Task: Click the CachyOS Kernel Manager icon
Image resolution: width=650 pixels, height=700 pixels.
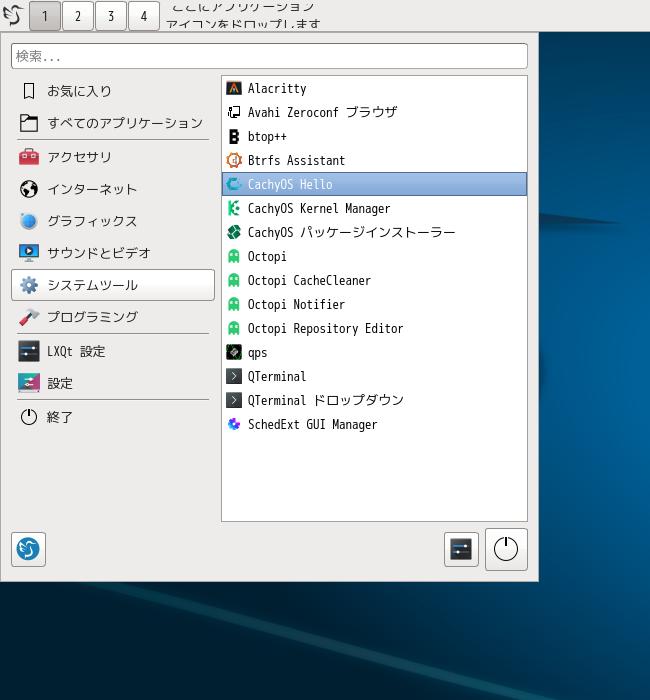Action: point(234,208)
